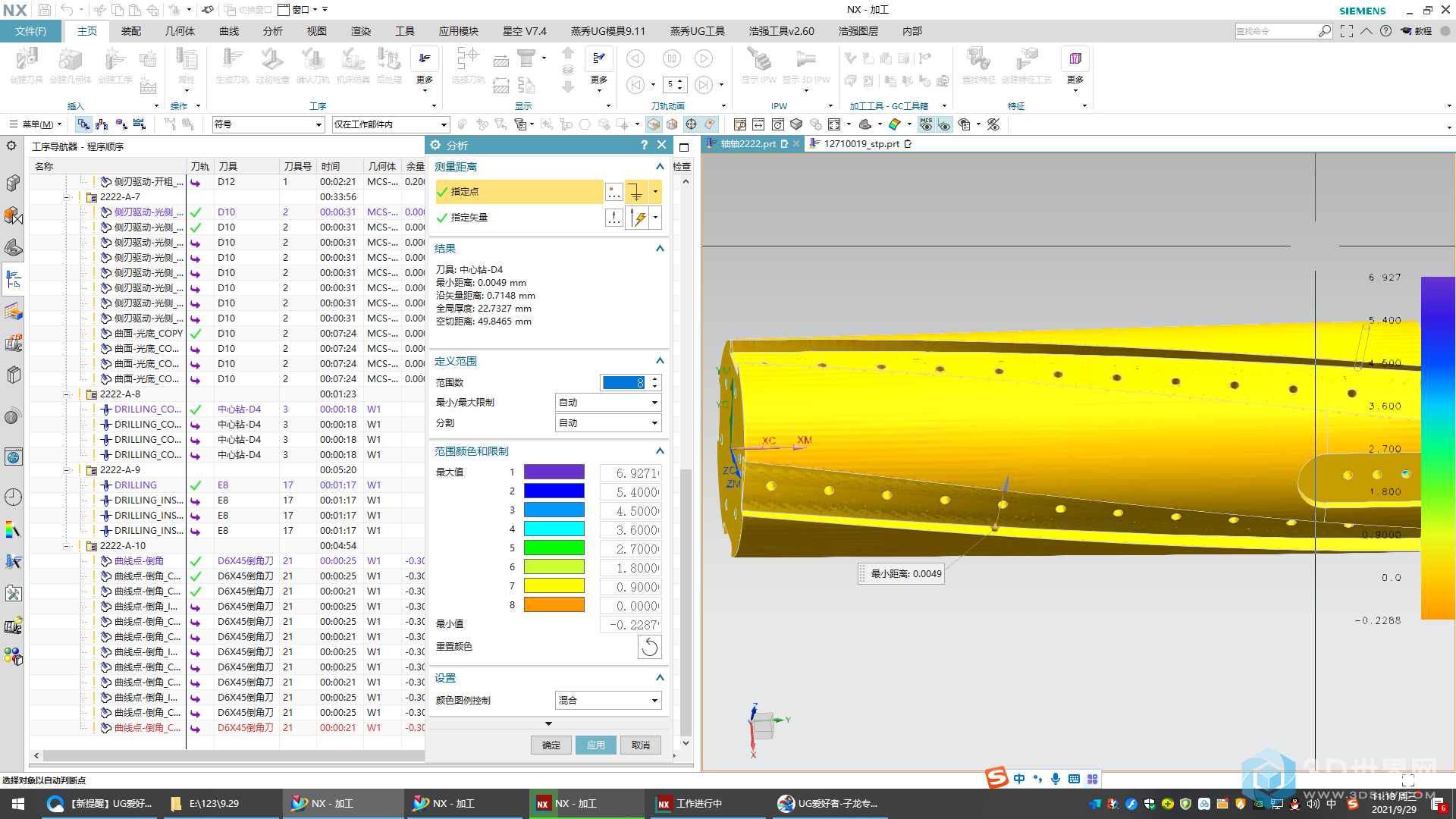Open the History clock sidebar icon
The height and width of the screenshot is (819, 1456).
pyautogui.click(x=13, y=497)
